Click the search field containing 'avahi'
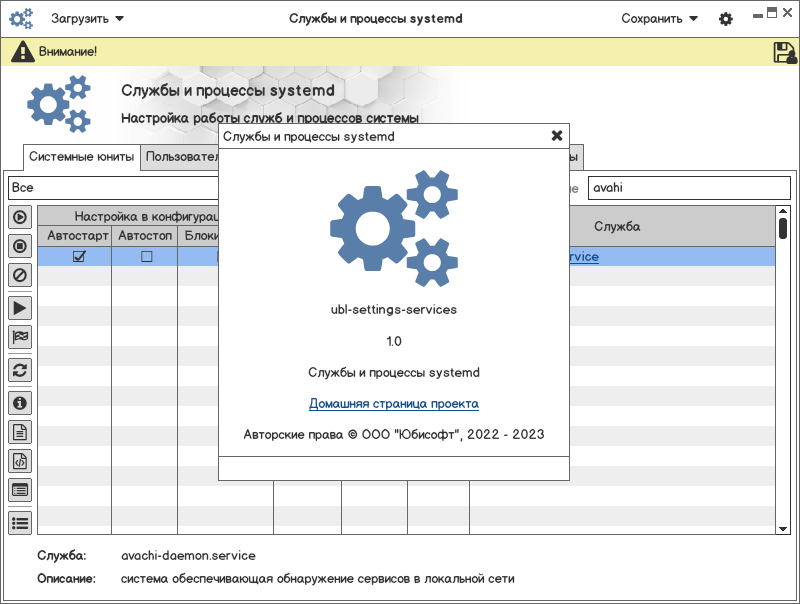The width and height of the screenshot is (800, 604). coord(688,187)
